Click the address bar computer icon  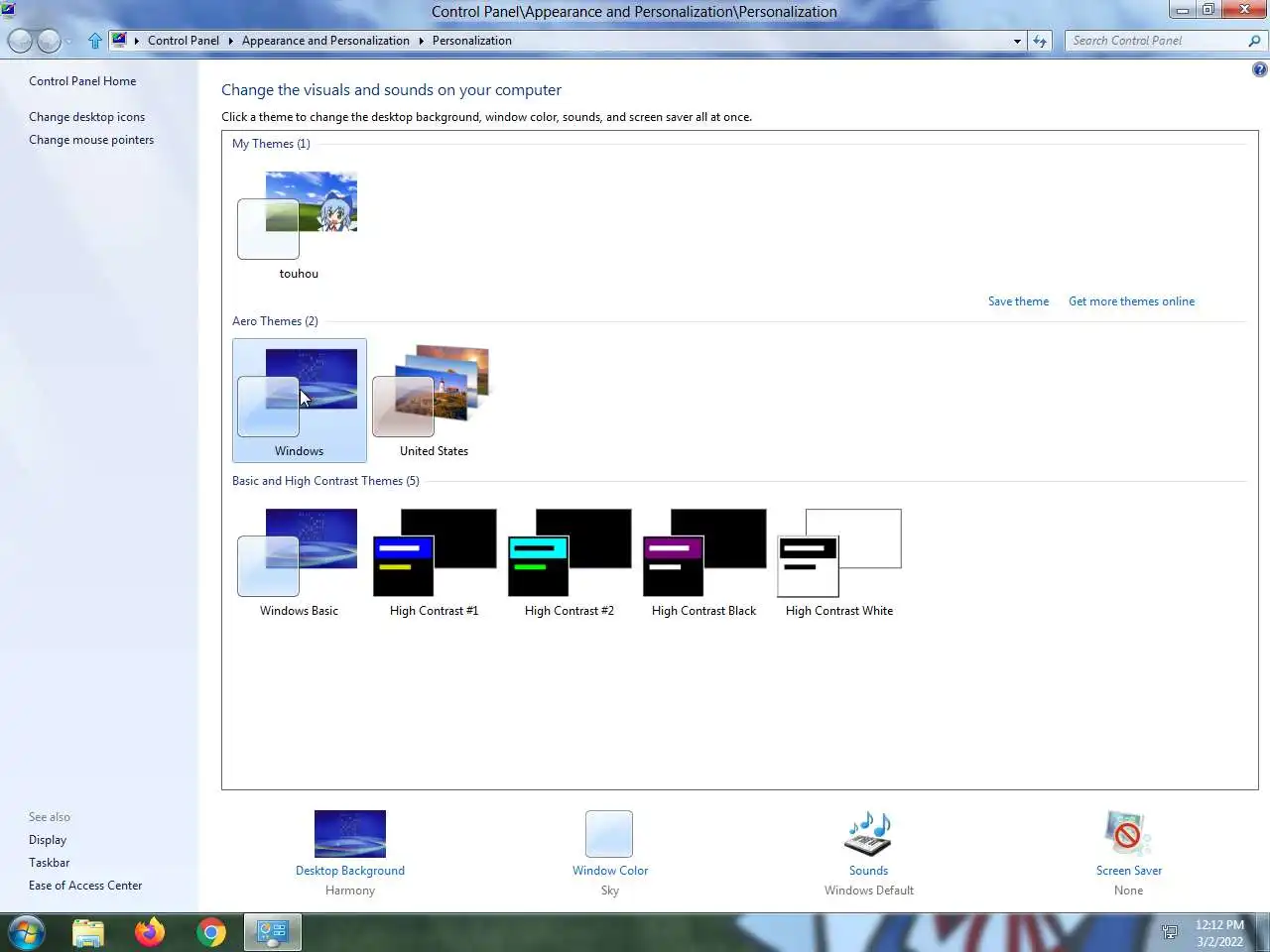click(119, 40)
